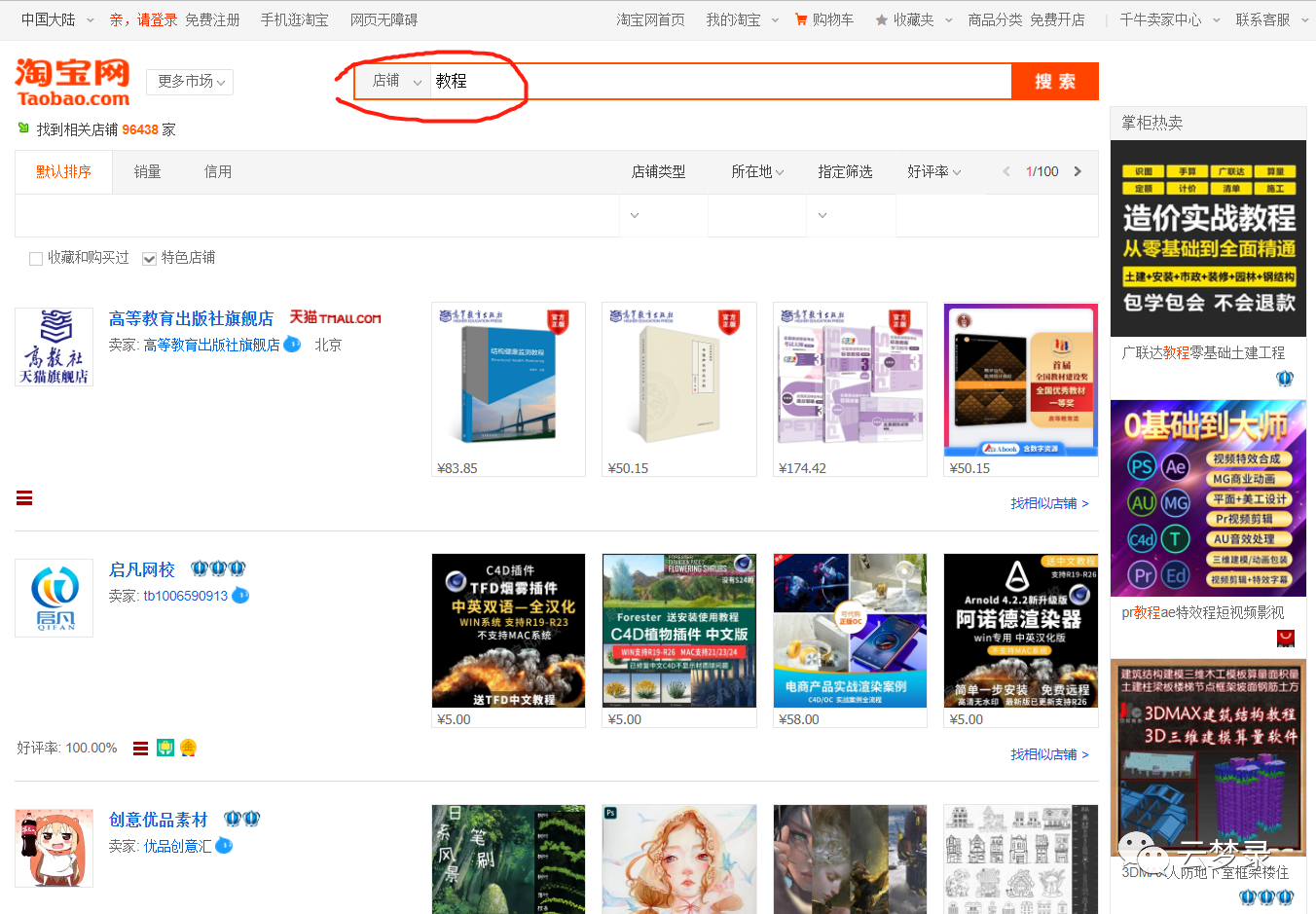The image size is (1316, 914).
Task: Click the gold medal icon near 好评率
Action: tap(188, 748)
